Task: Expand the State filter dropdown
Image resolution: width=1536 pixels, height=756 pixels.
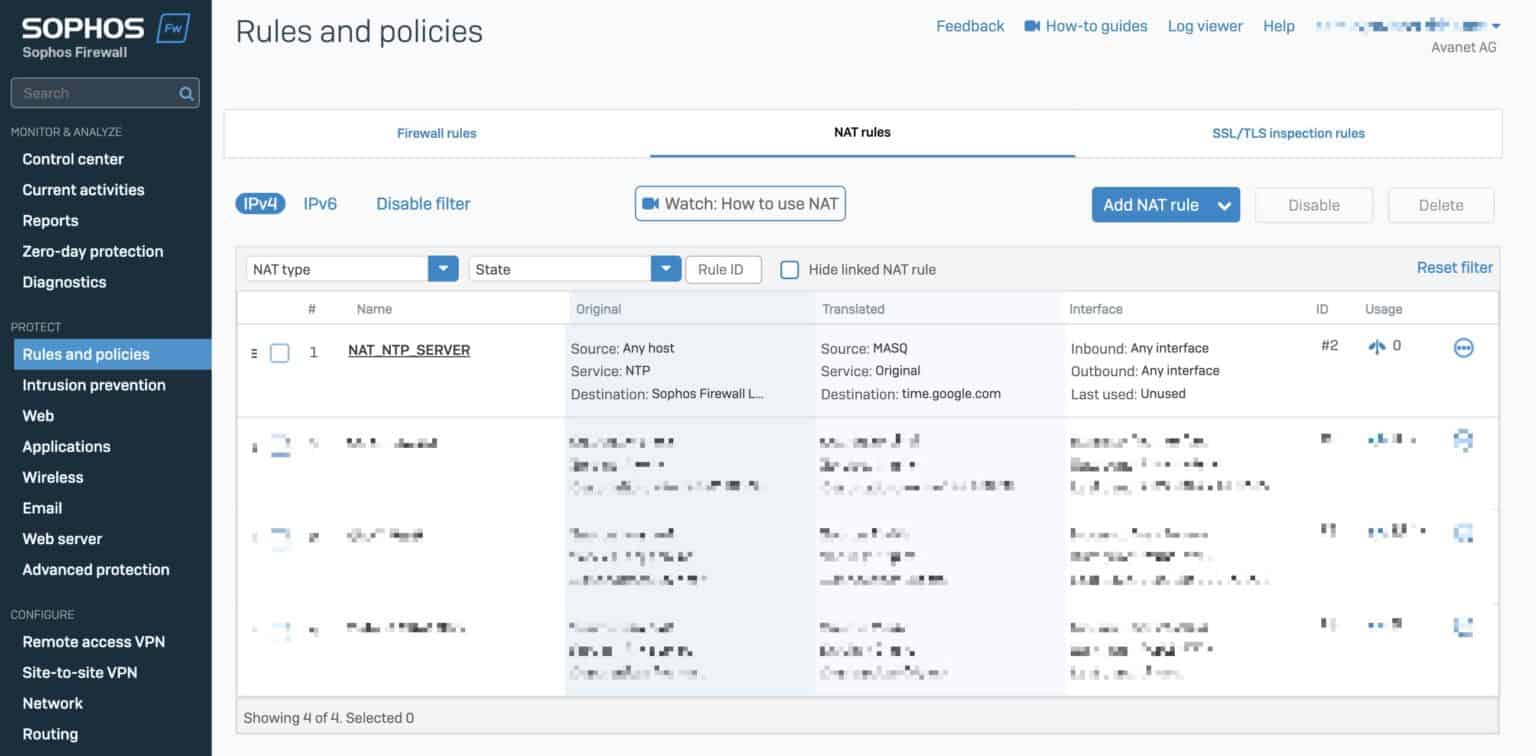Action: (x=665, y=268)
